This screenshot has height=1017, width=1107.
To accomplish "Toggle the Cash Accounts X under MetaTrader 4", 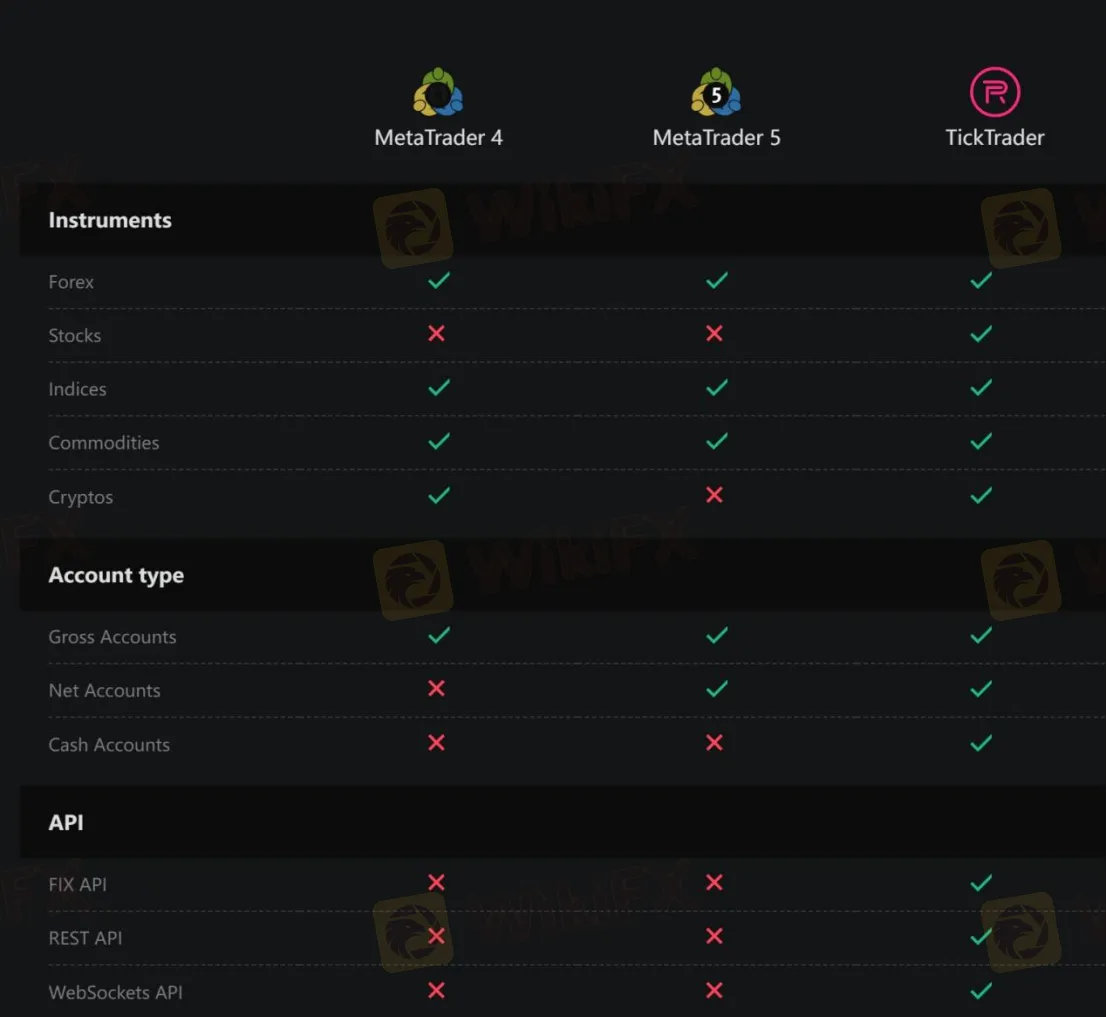I will [x=436, y=743].
